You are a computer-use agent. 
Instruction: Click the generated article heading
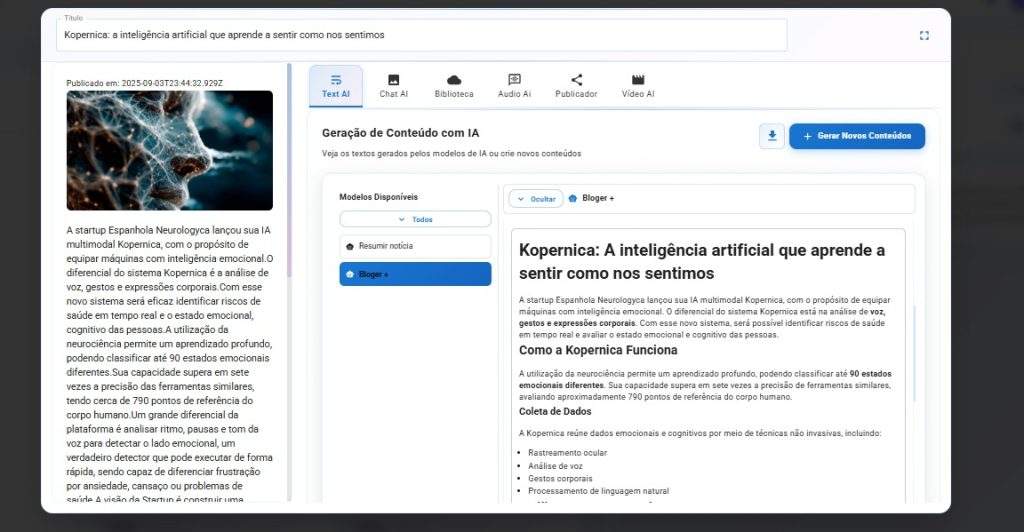click(x=701, y=261)
